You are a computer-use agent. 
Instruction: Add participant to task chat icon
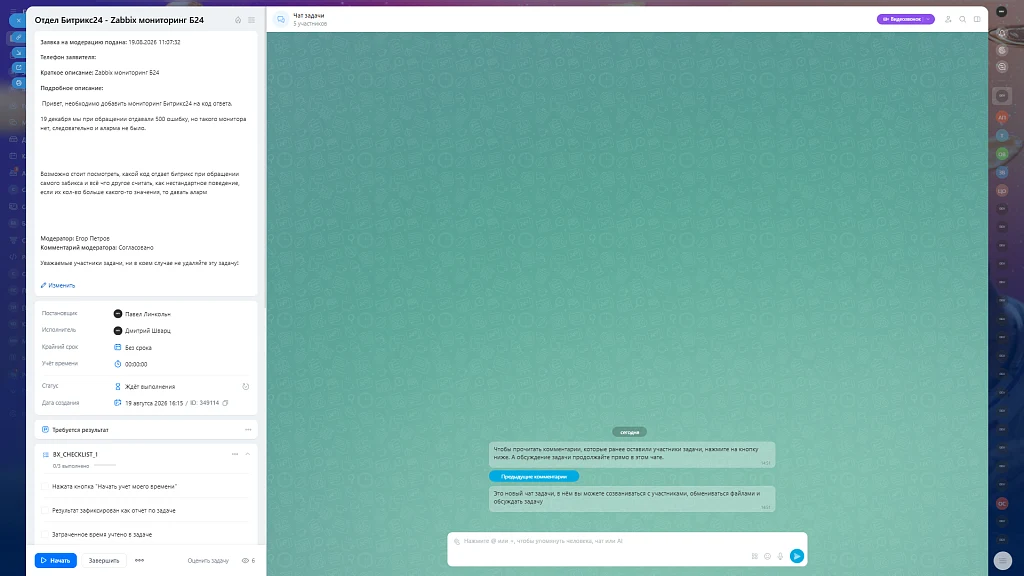coord(948,20)
